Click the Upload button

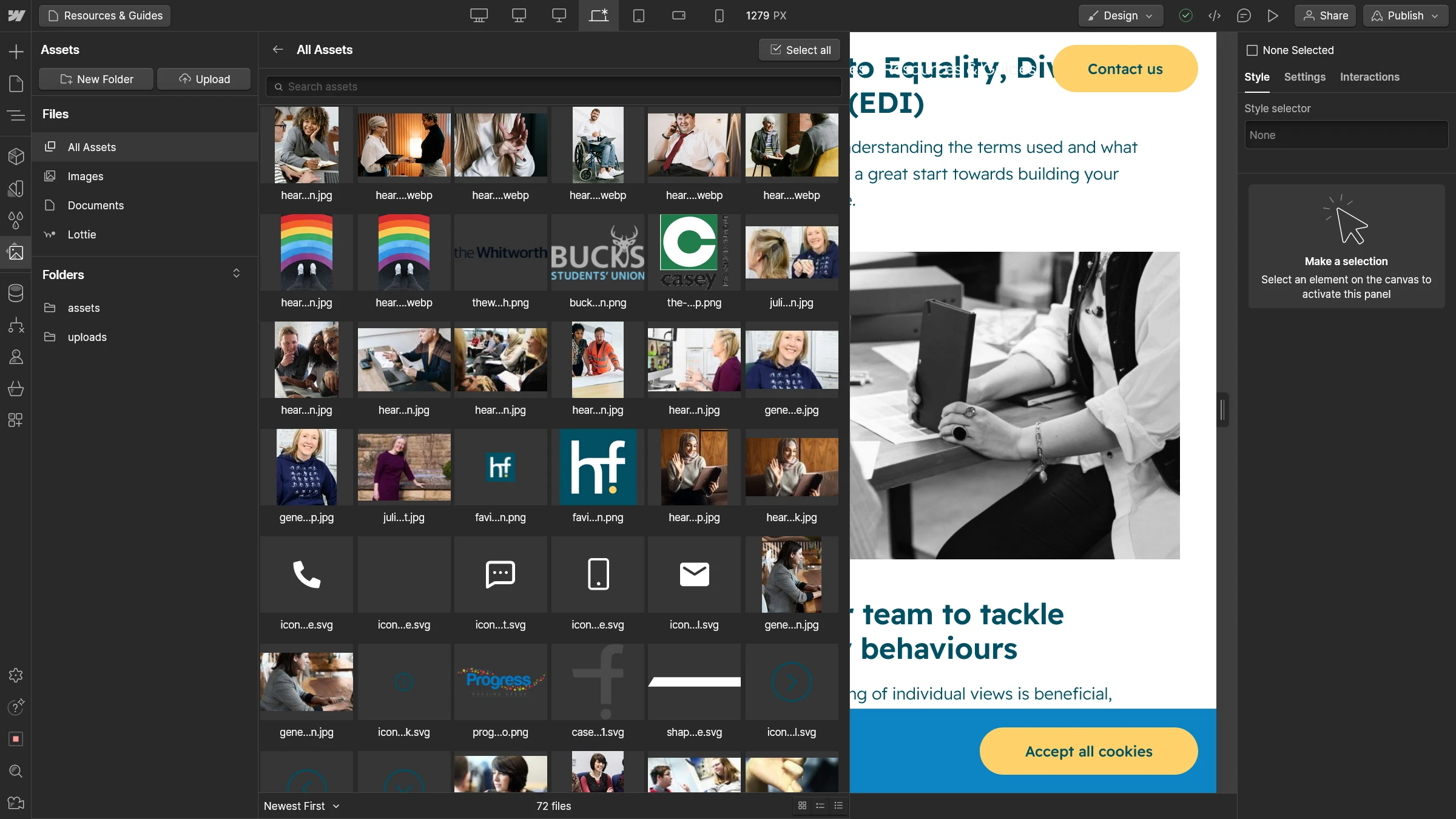pyautogui.click(x=204, y=79)
